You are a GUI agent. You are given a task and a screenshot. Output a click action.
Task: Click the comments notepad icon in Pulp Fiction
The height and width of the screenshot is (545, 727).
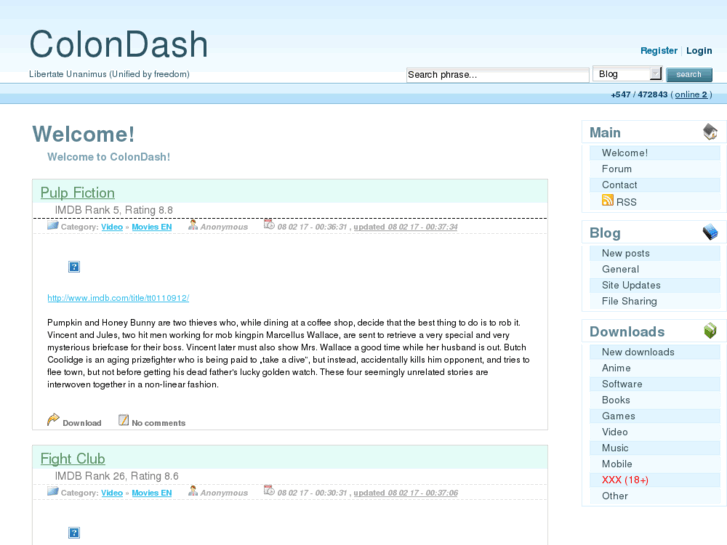point(123,420)
